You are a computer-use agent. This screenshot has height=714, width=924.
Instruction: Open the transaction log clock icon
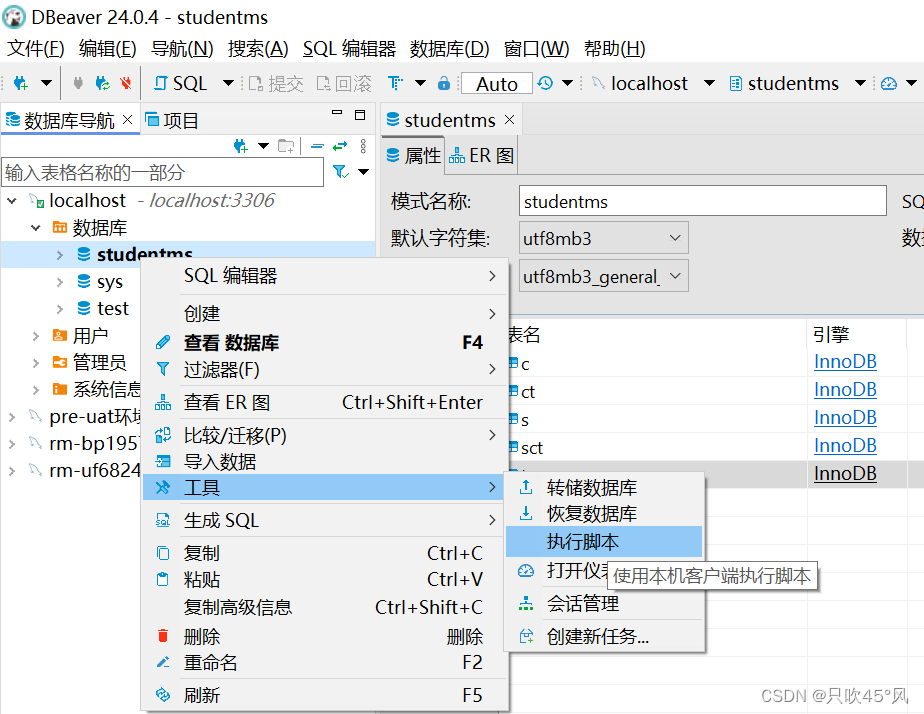click(x=545, y=83)
